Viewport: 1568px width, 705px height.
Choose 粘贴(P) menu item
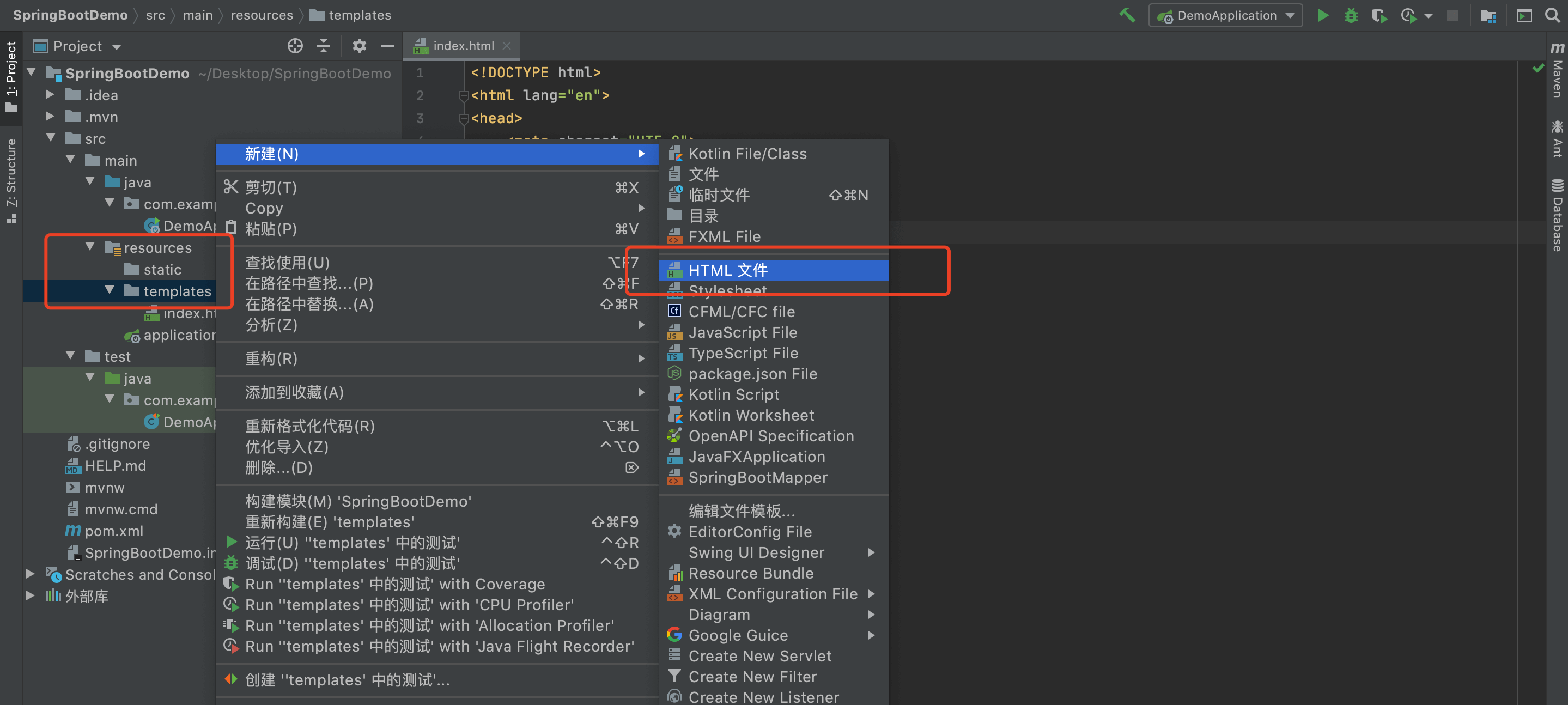pos(437,228)
